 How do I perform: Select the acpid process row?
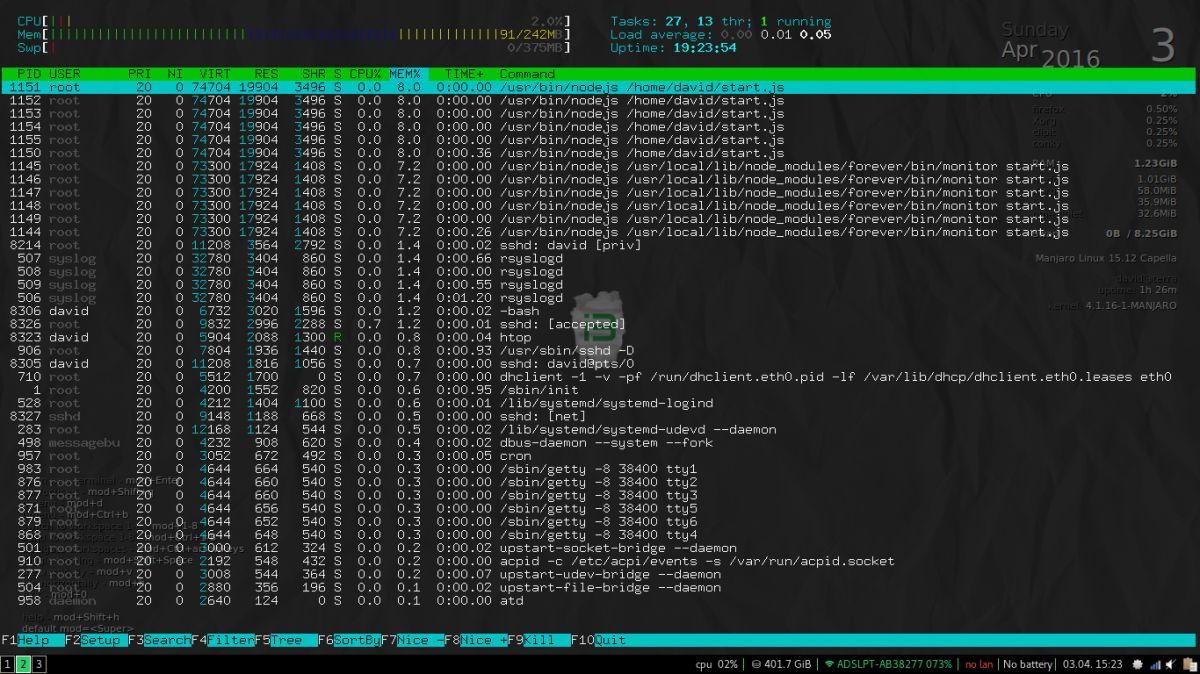pos(600,561)
